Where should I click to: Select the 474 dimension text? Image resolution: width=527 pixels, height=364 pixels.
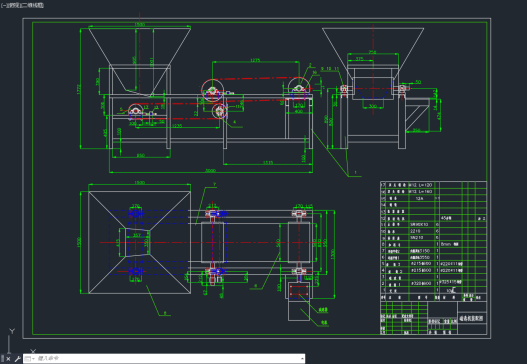439,116
